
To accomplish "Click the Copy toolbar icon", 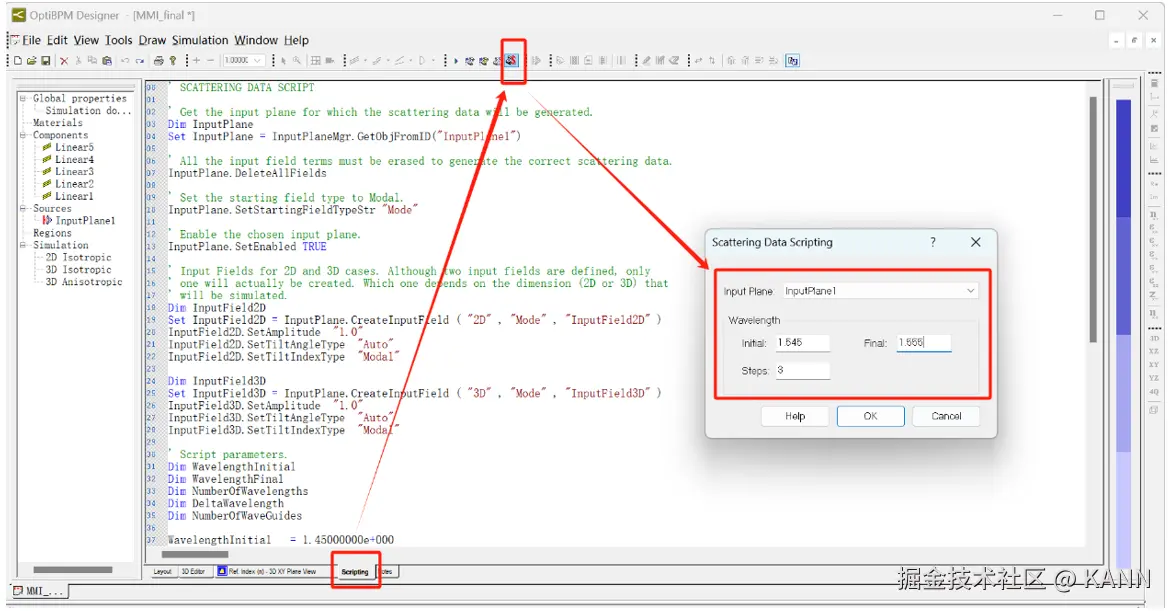I will coord(92,60).
